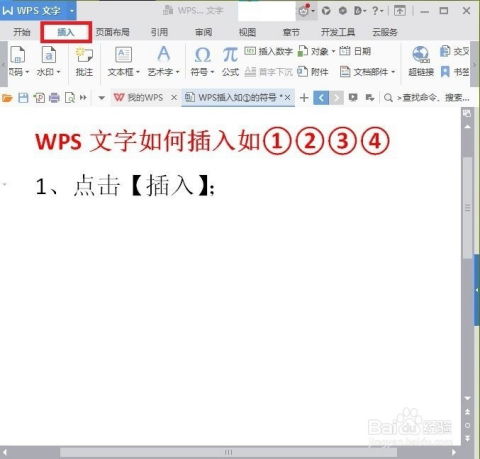Open the 页面布局 ribbon tab
The width and height of the screenshot is (480, 459).
113,32
